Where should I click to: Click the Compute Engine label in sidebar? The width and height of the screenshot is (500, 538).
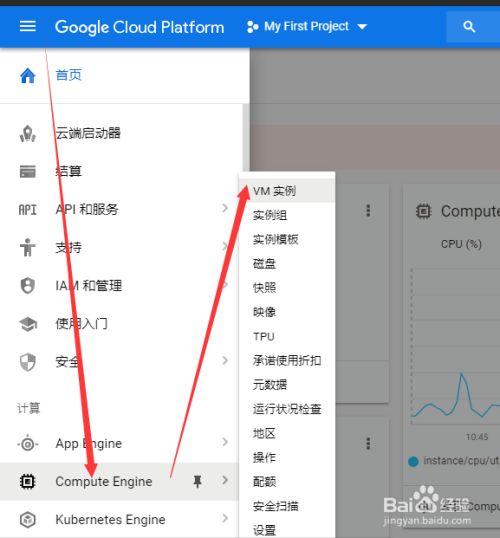point(104,482)
